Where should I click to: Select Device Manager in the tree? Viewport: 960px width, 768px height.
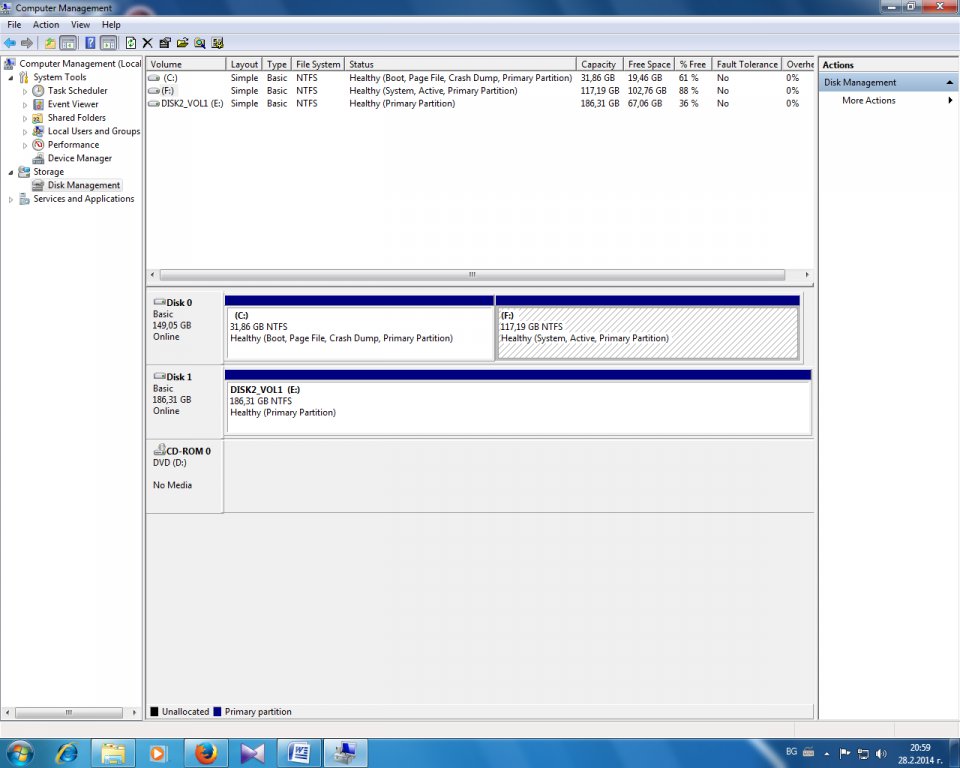pyautogui.click(x=79, y=158)
